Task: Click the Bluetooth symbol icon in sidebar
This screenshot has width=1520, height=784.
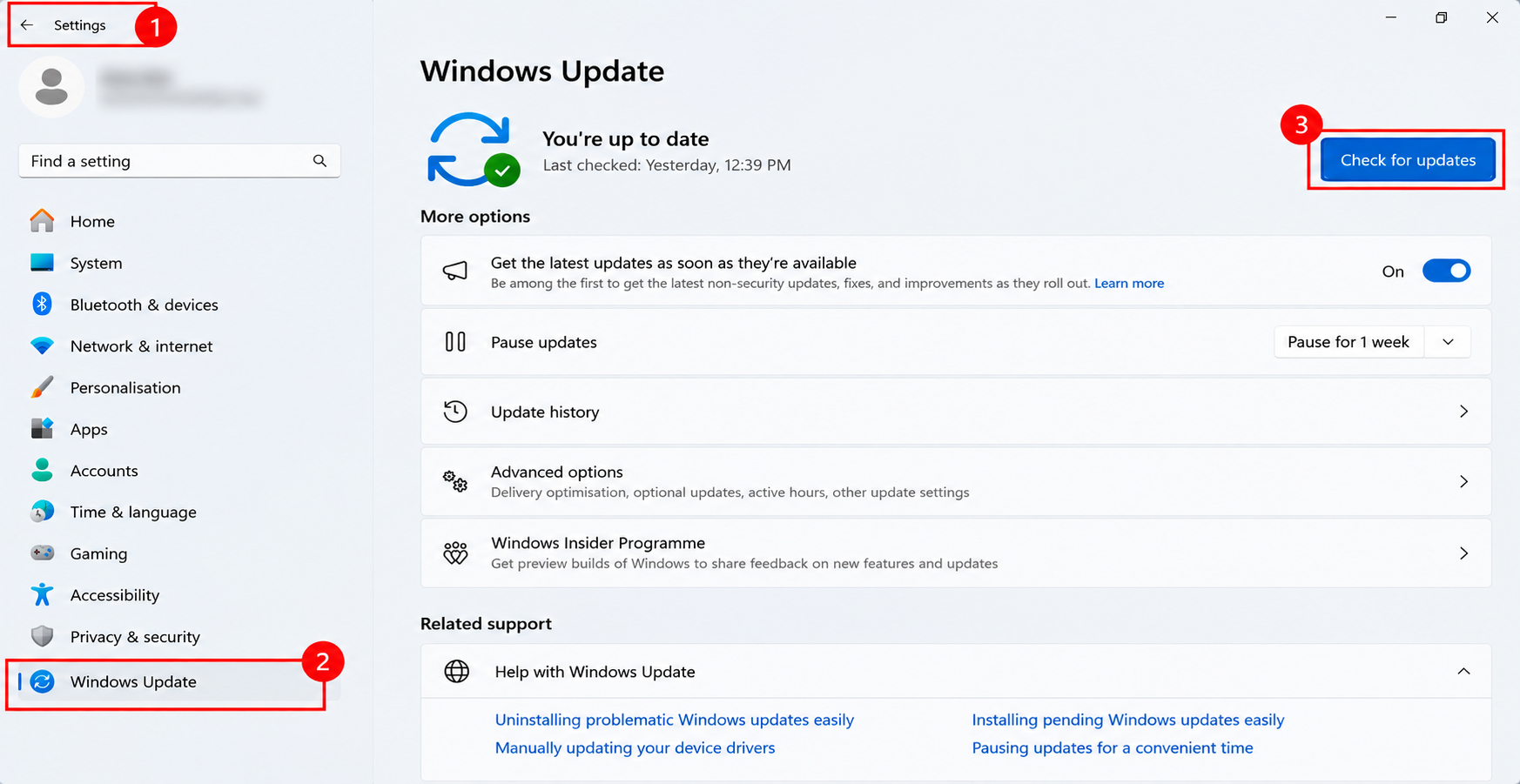Action: point(42,304)
